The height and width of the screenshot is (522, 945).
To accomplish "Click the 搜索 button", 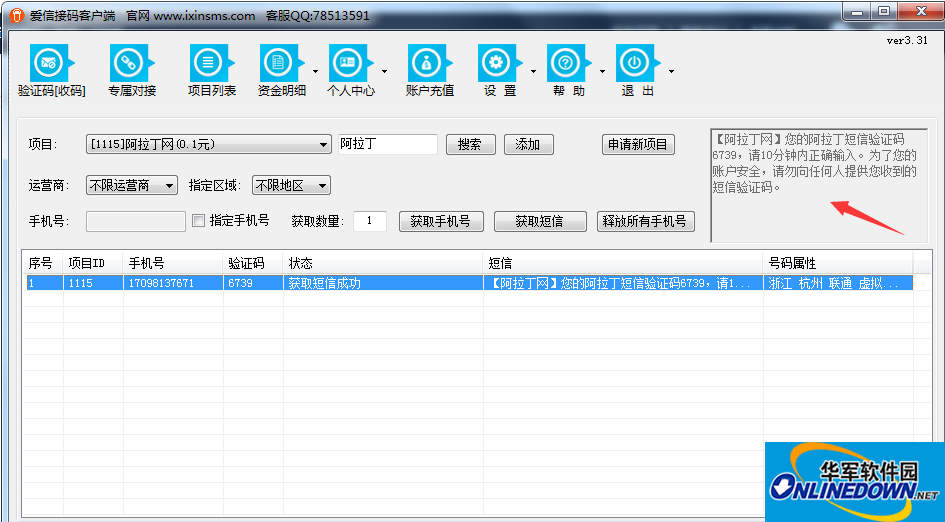I will (x=471, y=145).
